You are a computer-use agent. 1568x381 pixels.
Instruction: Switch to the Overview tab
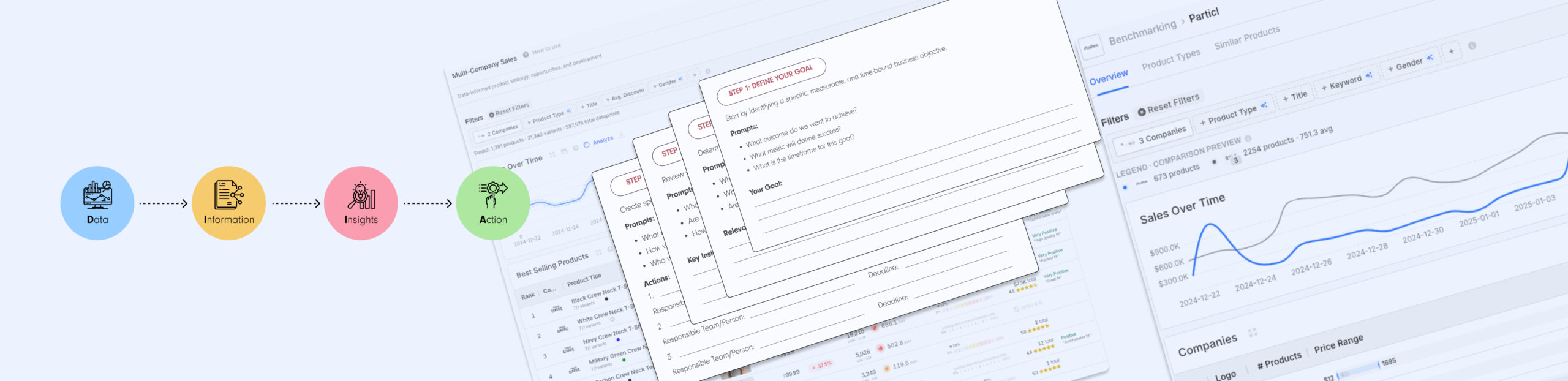(x=1109, y=77)
